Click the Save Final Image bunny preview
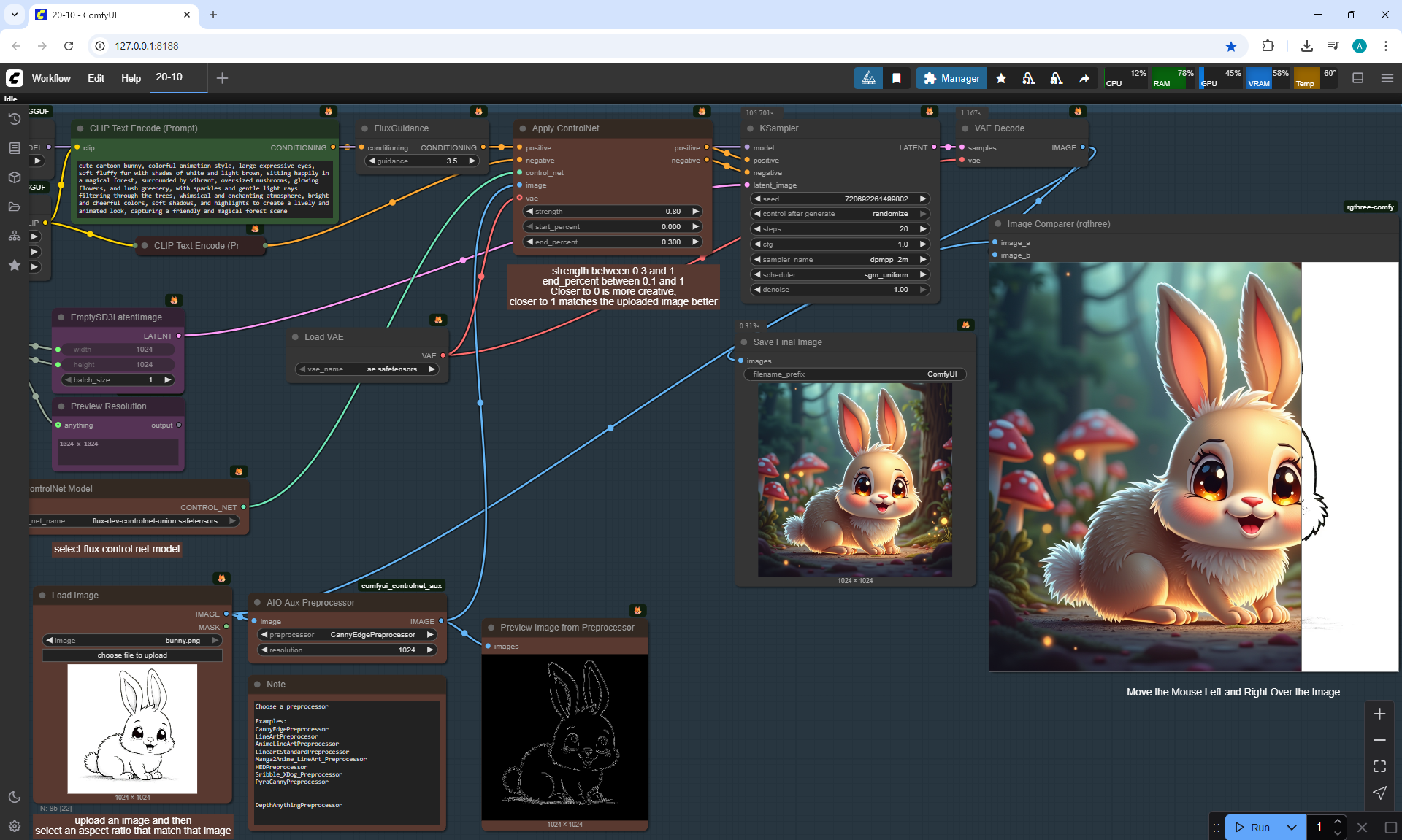This screenshot has width=1402, height=840. 854,479
